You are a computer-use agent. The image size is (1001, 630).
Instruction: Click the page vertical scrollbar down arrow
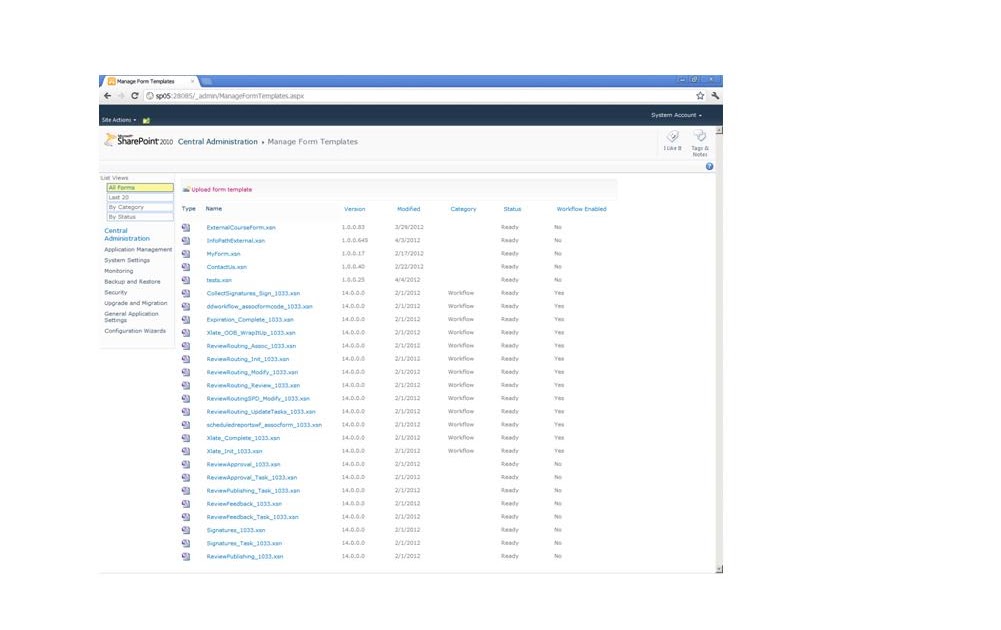click(719, 569)
